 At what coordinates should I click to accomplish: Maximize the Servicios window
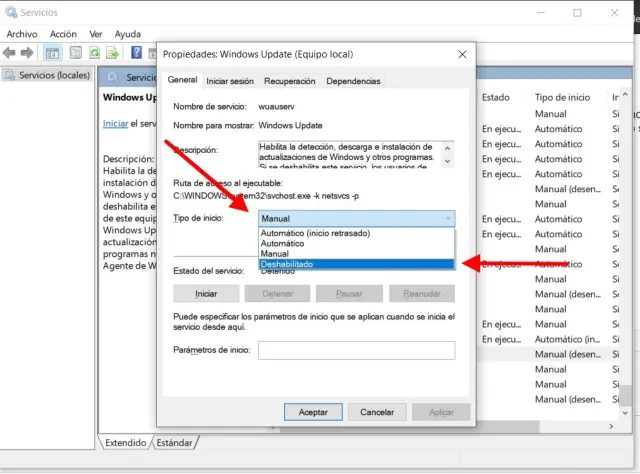coord(577,13)
